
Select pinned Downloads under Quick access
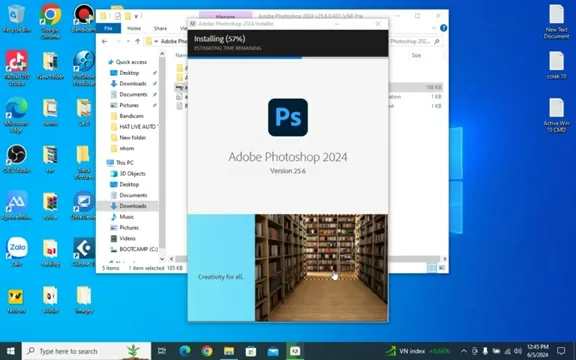(x=133, y=83)
